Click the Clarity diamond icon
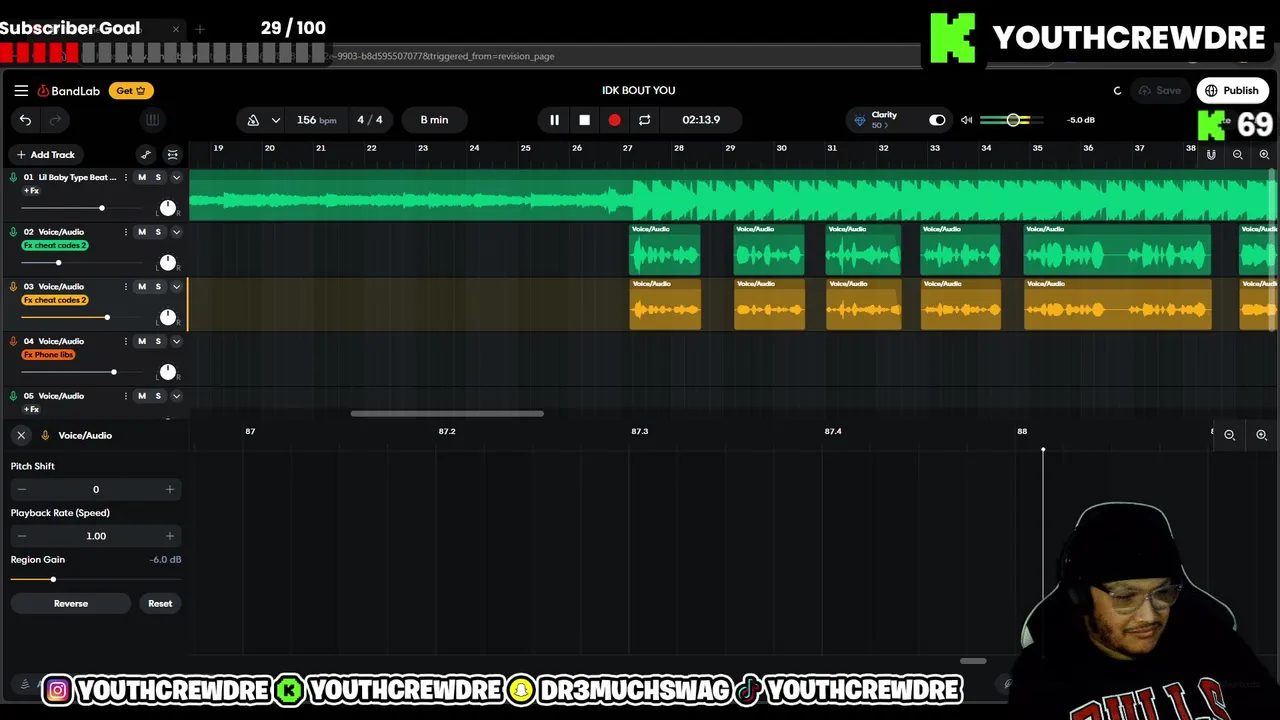 tap(860, 120)
